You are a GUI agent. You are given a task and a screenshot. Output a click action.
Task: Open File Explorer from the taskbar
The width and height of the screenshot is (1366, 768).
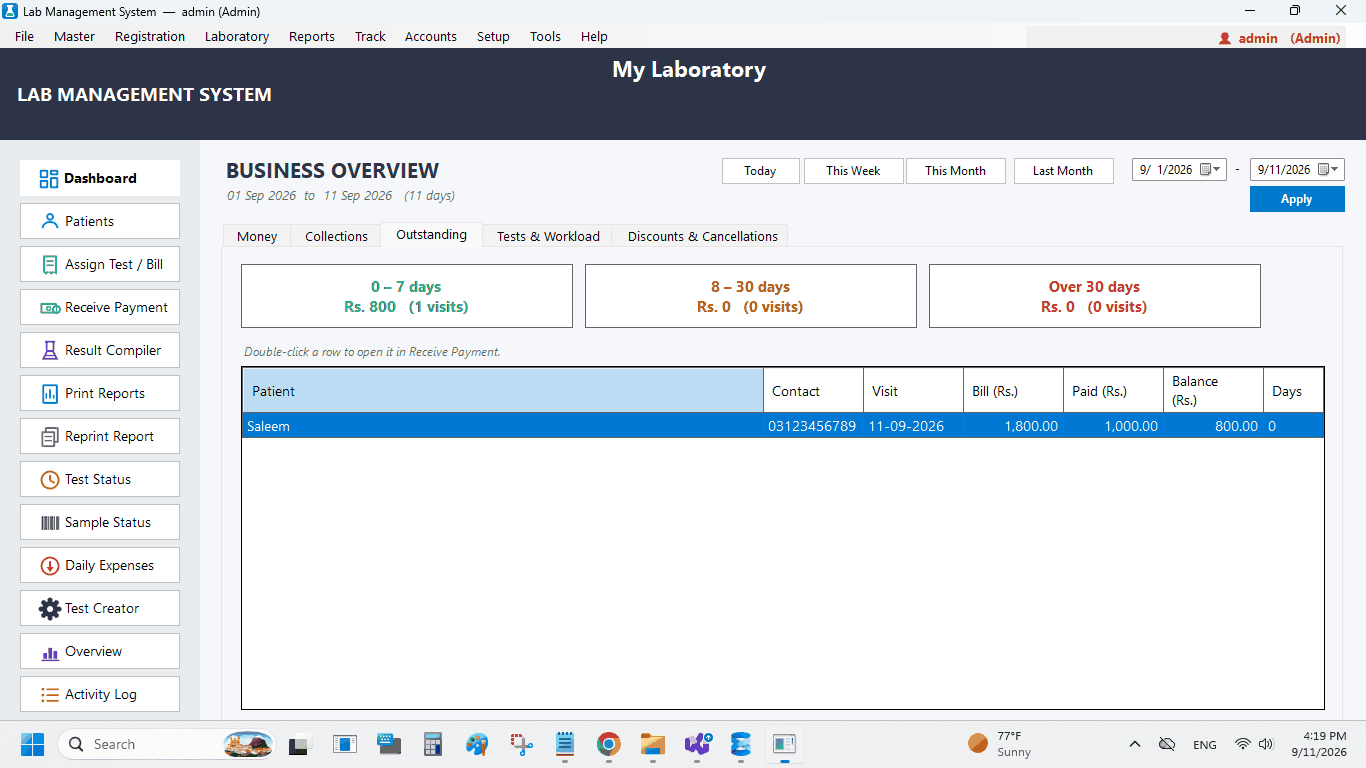click(x=653, y=744)
